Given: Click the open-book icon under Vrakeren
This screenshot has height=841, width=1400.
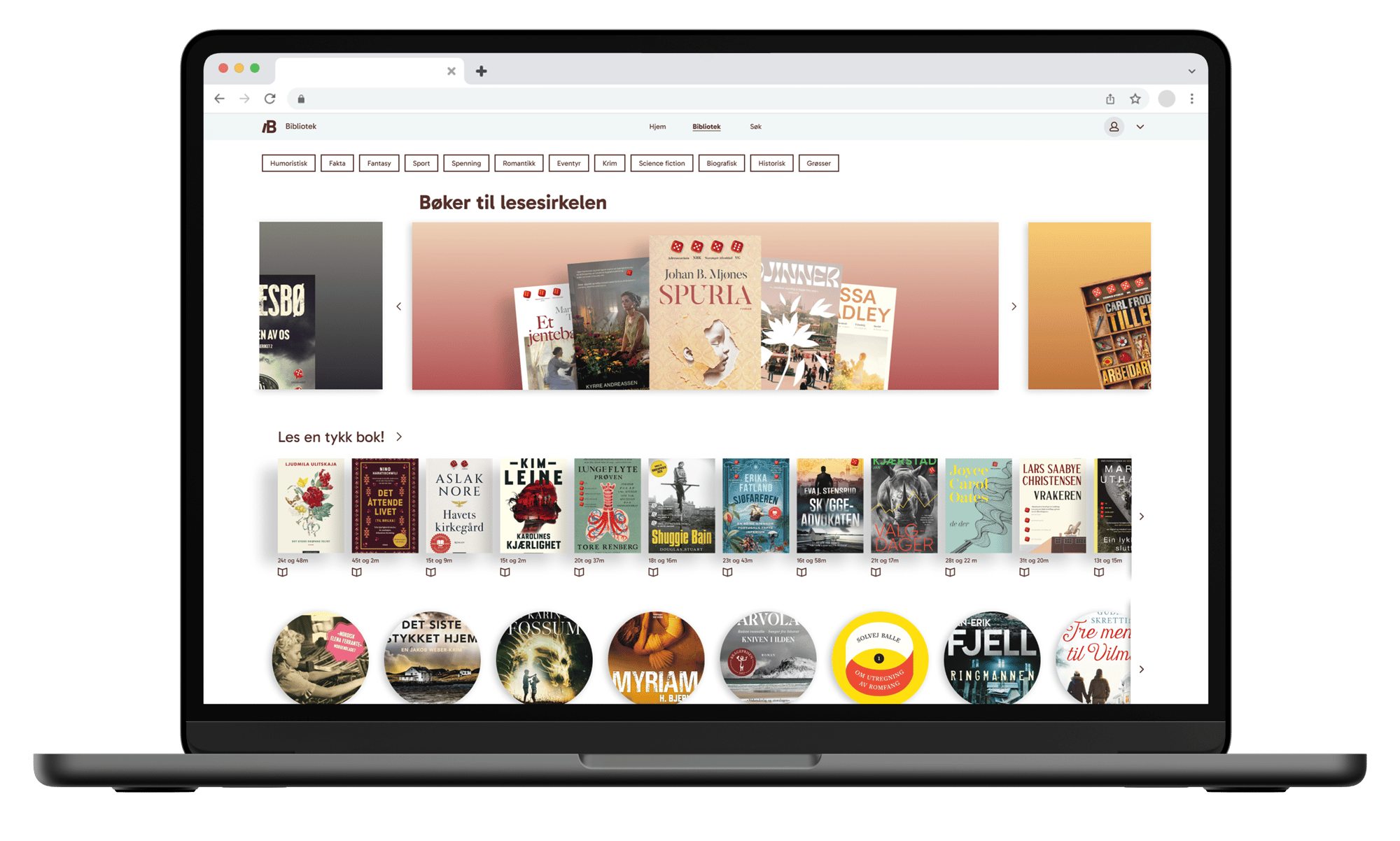Looking at the screenshot, I should (1024, 572).
